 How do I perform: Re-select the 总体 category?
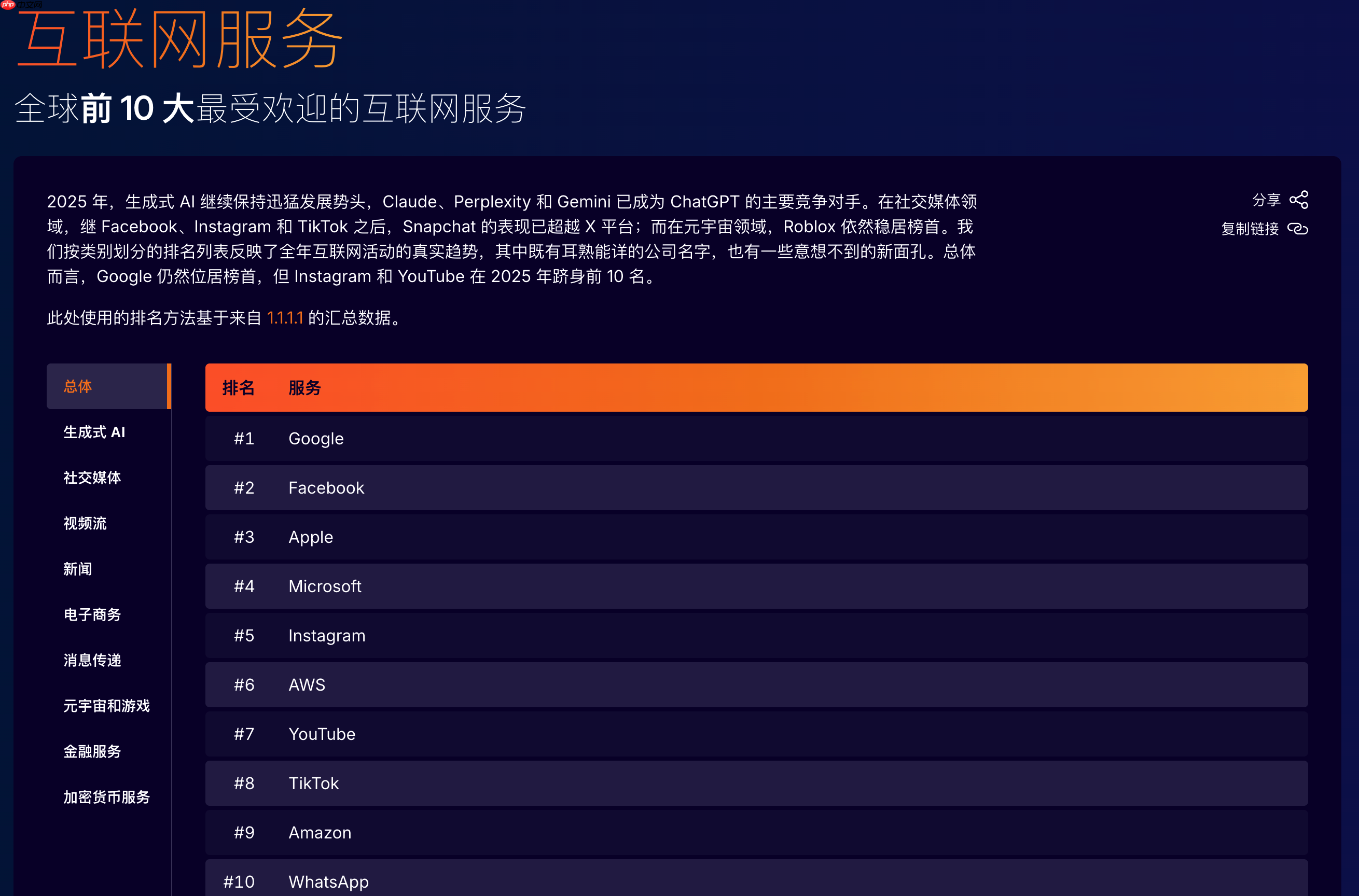[x=77, y=386]
